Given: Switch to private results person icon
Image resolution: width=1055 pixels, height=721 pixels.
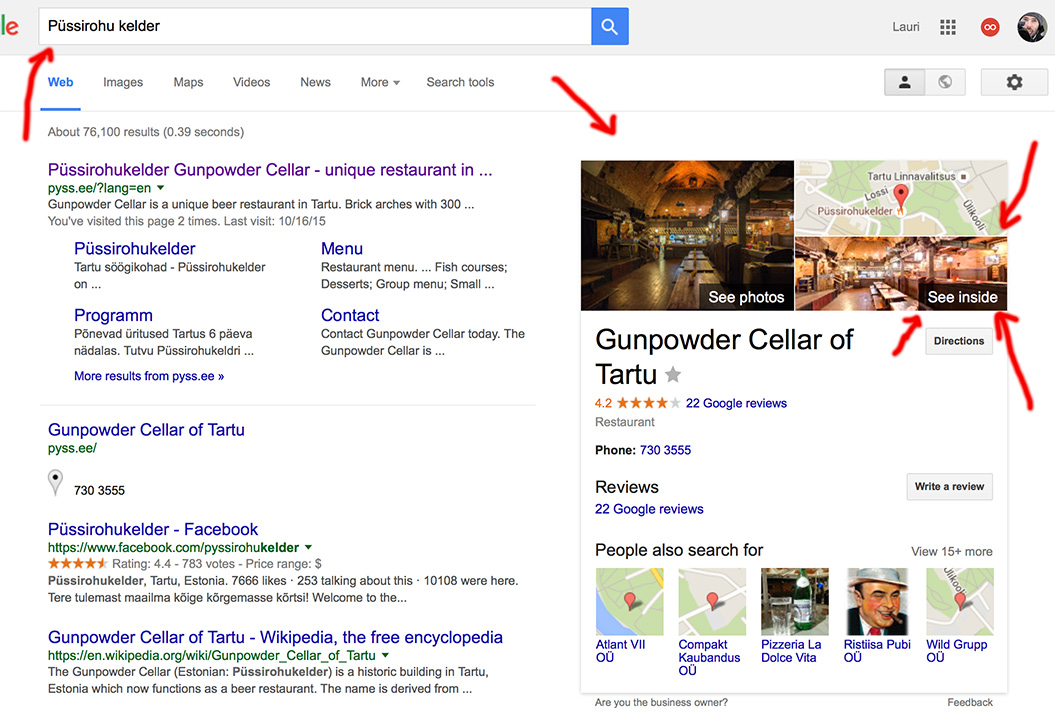Looking at the screenshot, I should point(904,82).
